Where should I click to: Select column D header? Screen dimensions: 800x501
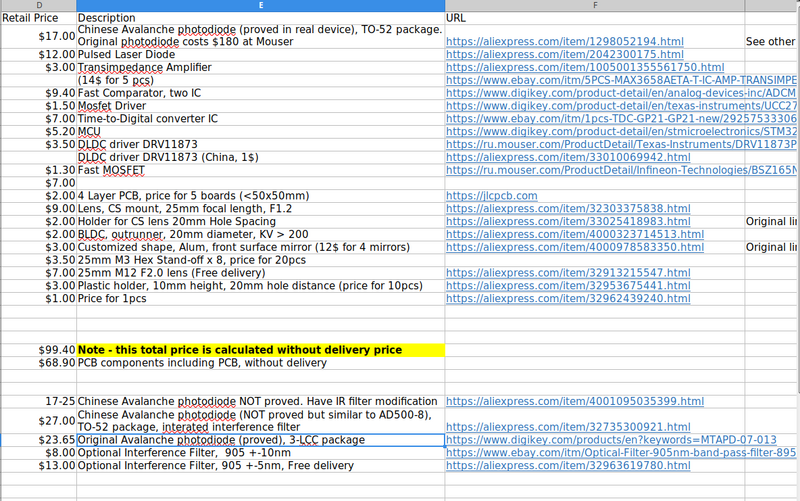tap(39, 5)
